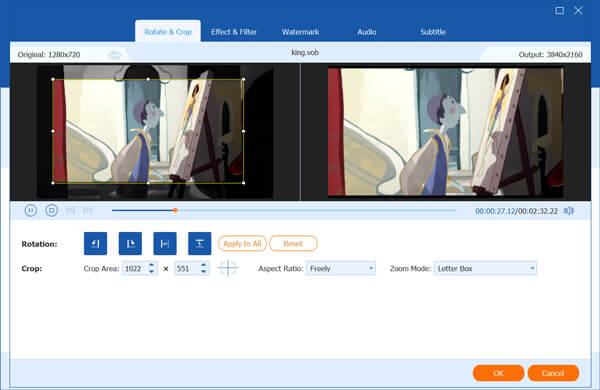Flip video horizontally
The width and height of the screenshot is (600, 390).
pyautogui.click(x=165, y=243)
